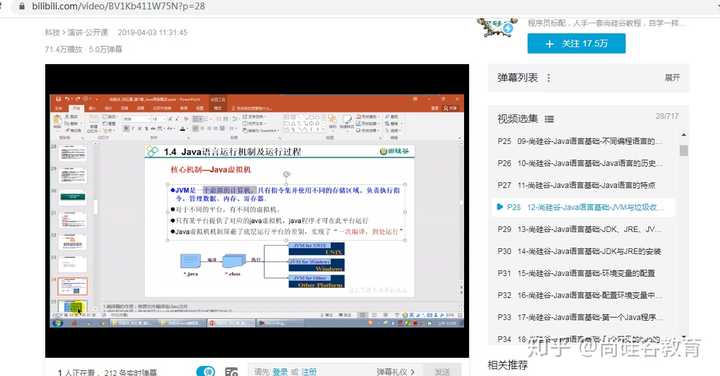This screenshot has width=720, height=376.
Task: Click the lock icon in address bar
Action: pos(22,6)
